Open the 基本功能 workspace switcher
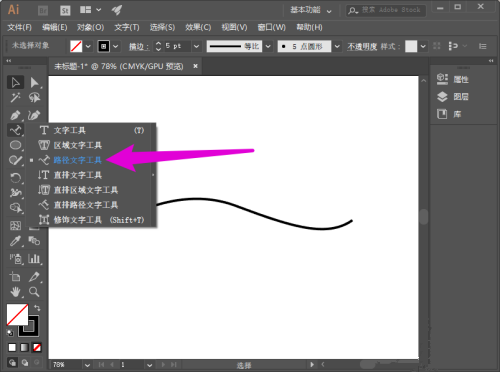 pyautogui.click(x=311, y=10)
